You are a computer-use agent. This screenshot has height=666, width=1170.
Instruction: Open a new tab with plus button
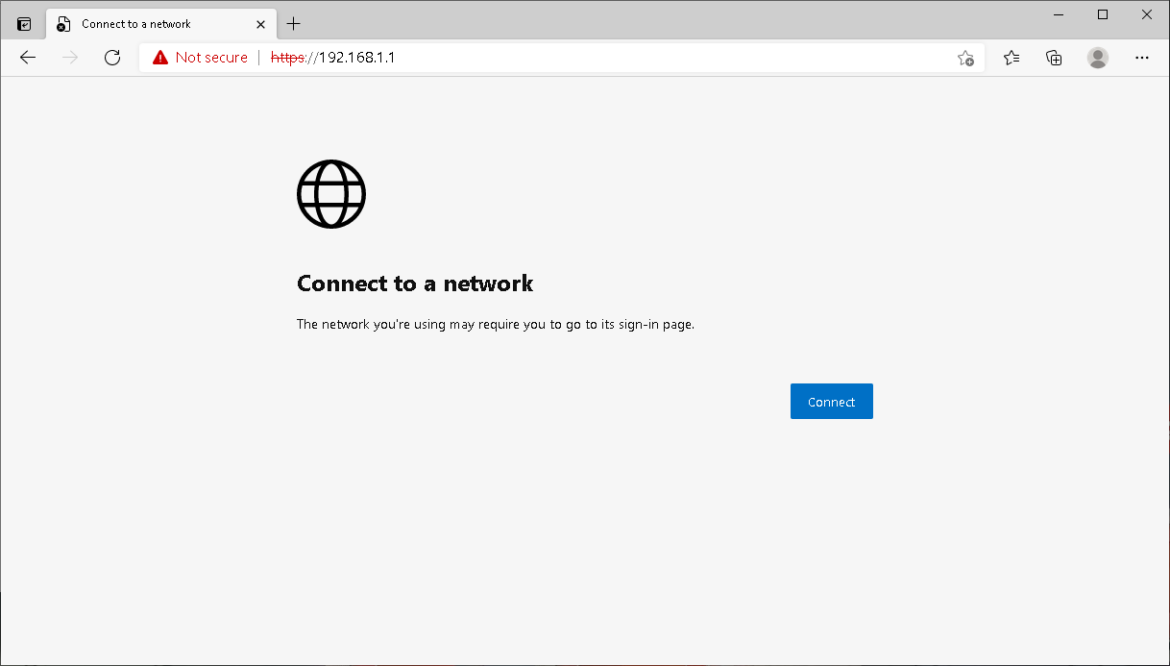click(293, 24)
